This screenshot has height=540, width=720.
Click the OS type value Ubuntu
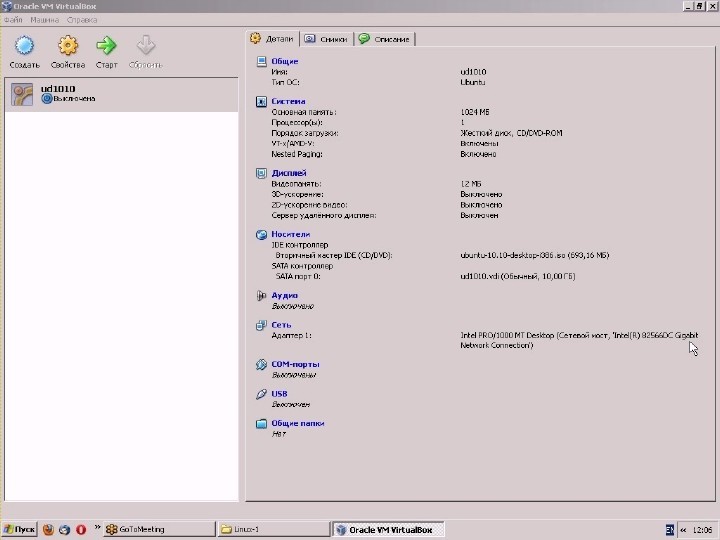(472, 82)
